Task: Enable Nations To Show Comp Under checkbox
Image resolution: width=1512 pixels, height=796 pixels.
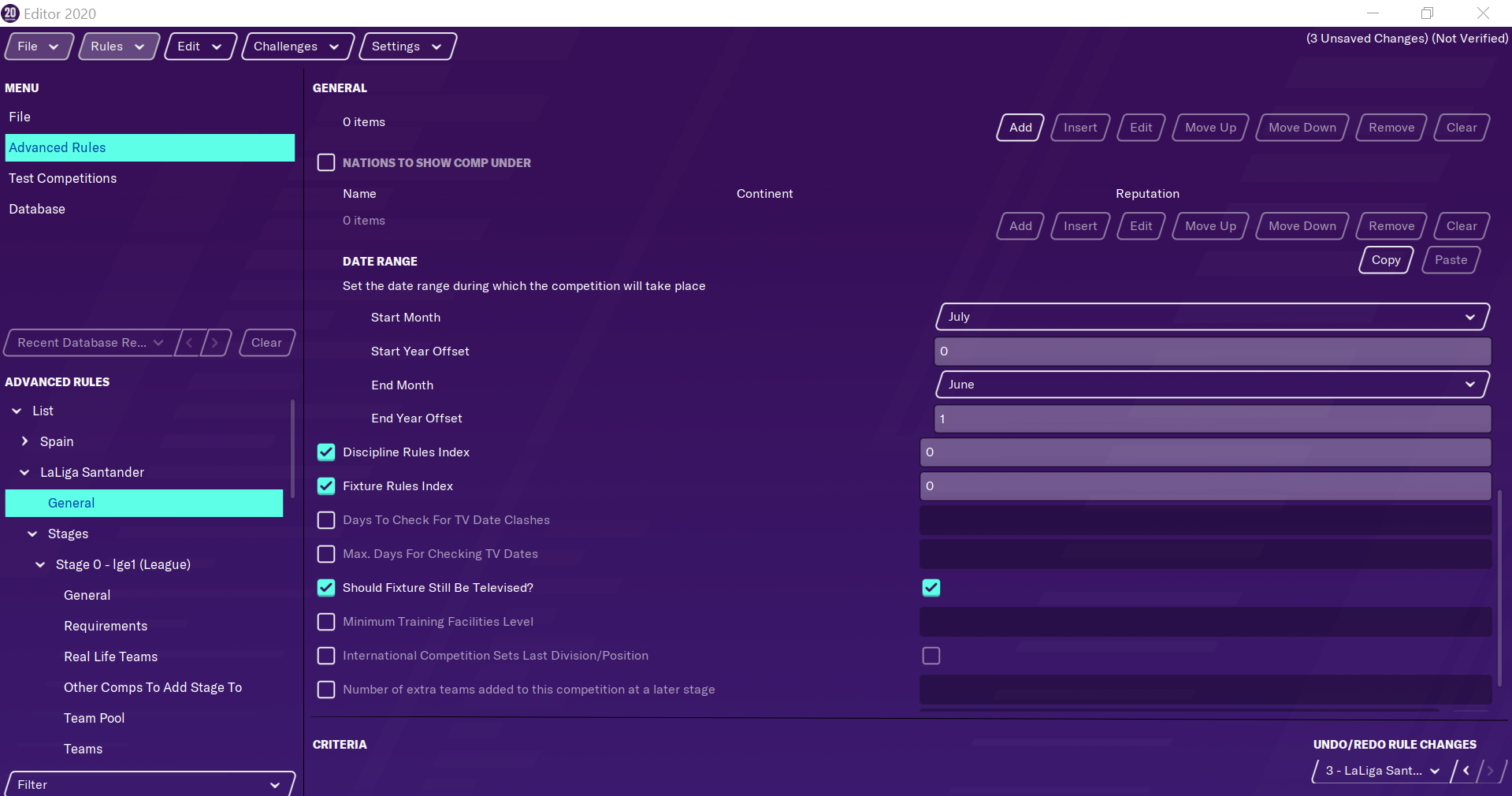Action: [x=326, y=162]
